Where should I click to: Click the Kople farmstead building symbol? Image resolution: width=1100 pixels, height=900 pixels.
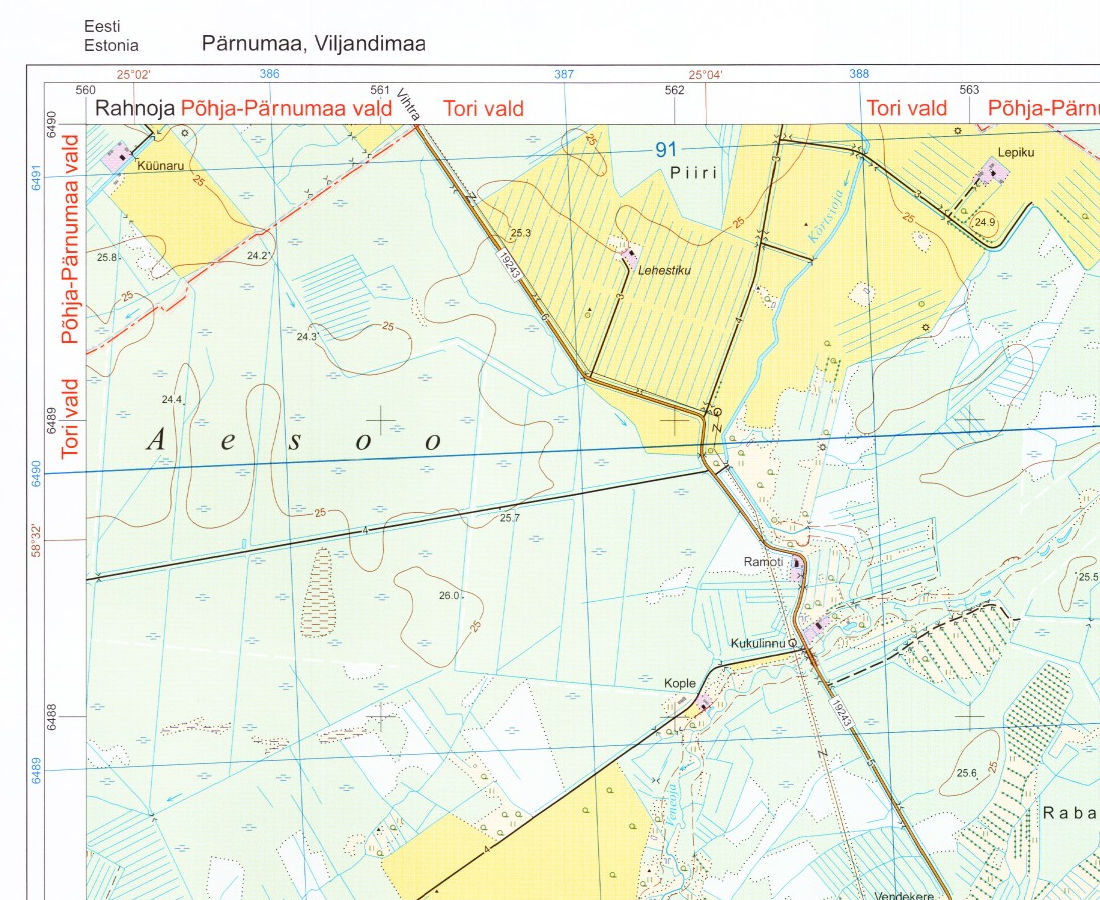(705, 703)
